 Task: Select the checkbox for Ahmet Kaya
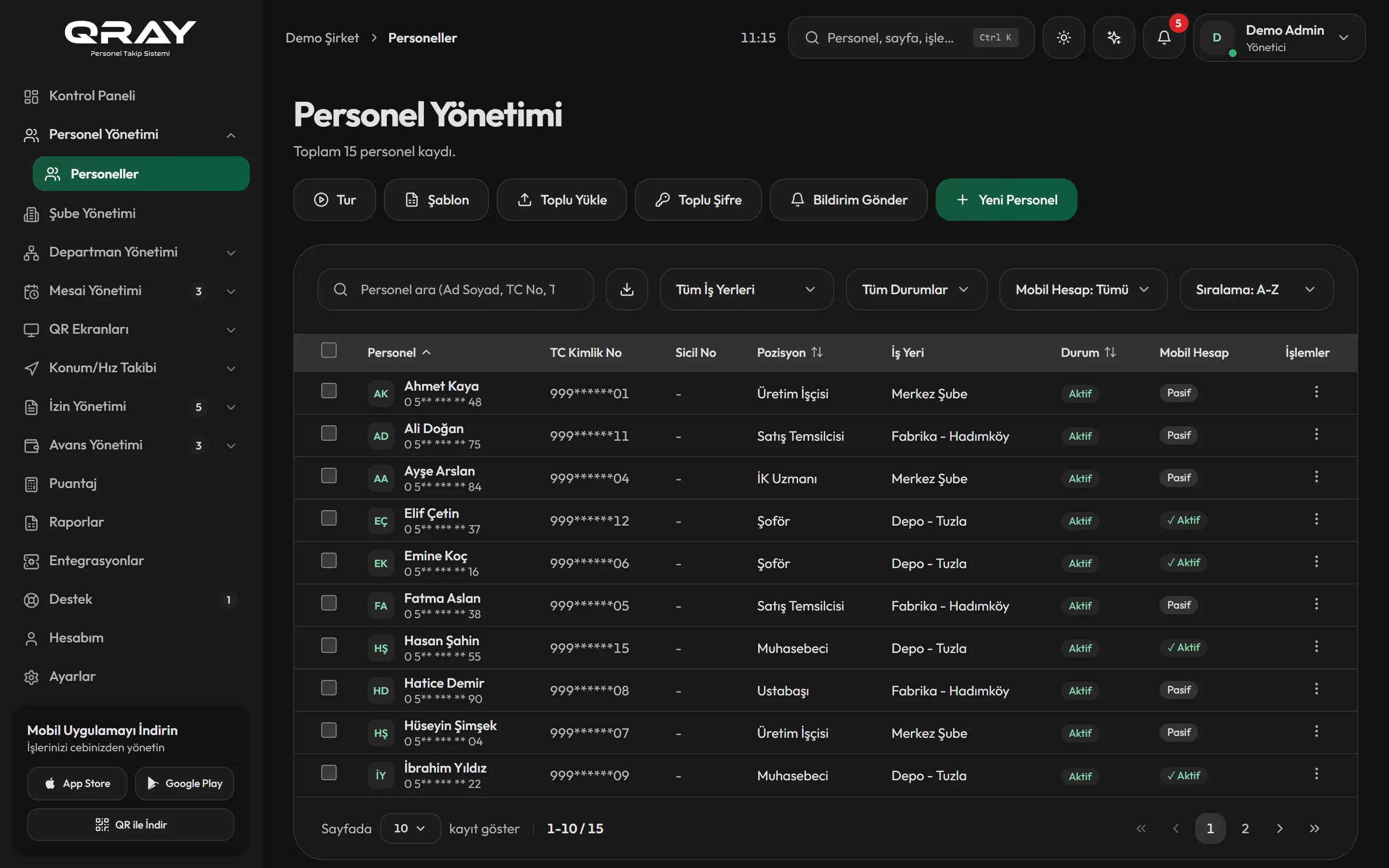[x=329, y=391]
